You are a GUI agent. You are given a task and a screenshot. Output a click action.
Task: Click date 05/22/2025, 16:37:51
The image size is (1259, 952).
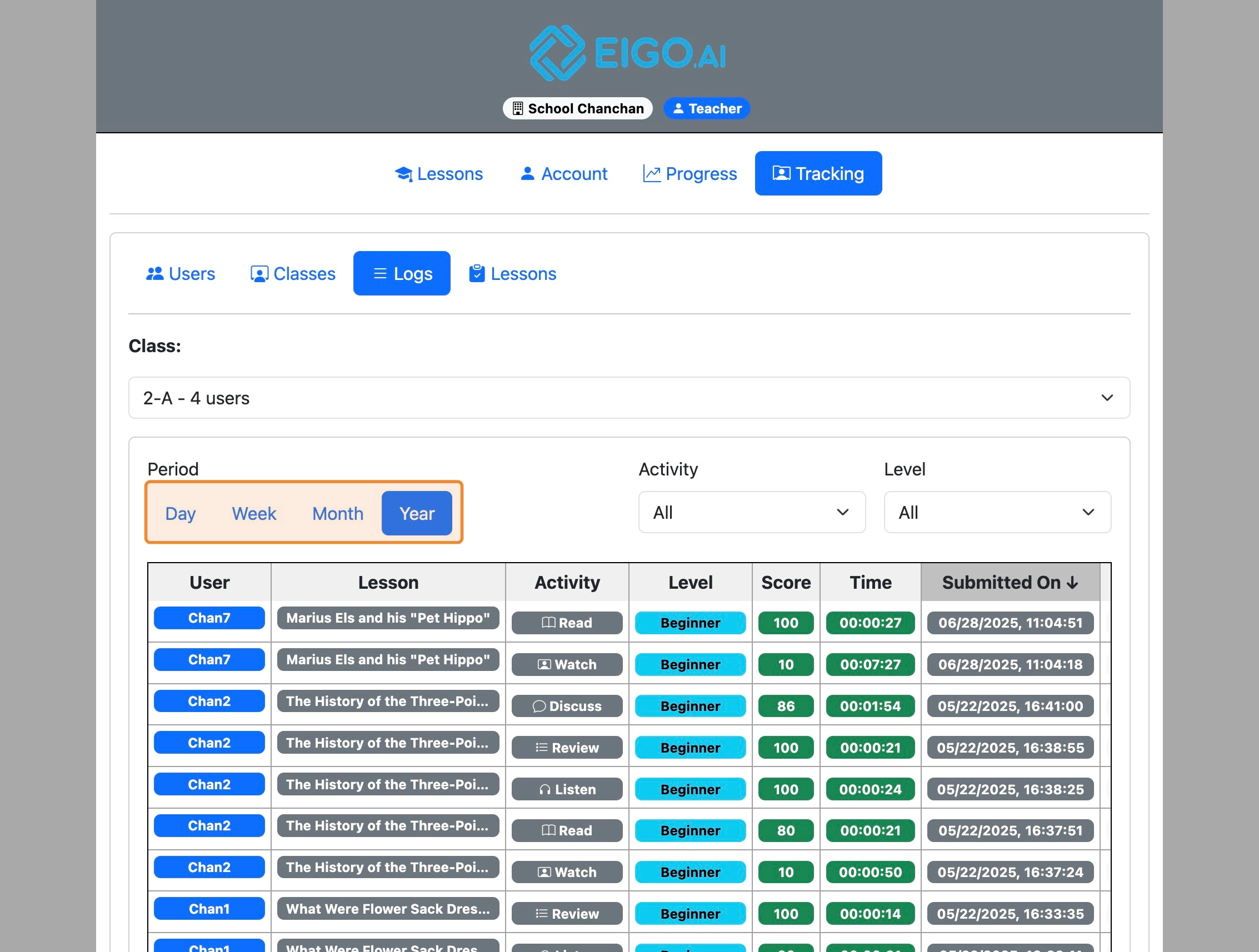1010,831
